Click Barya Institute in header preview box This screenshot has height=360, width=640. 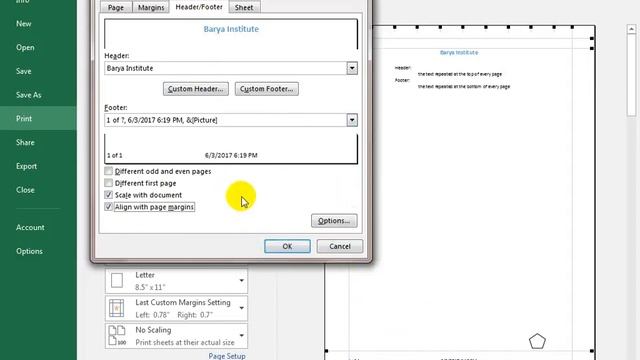231,29
